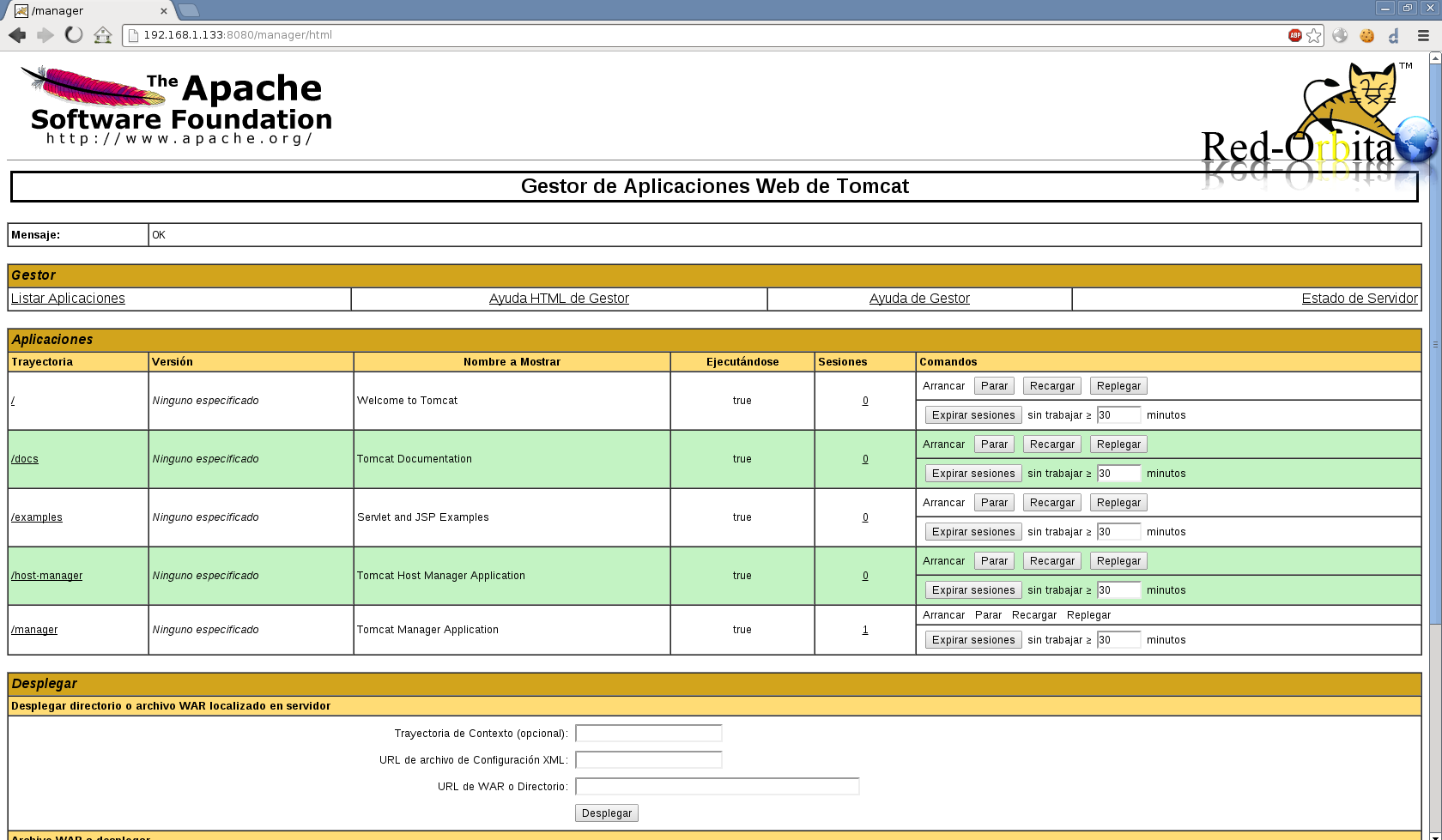Focus the Trayectoria de Contexto input field
This screenshot has width=1442, height=840.
(648, 734)
